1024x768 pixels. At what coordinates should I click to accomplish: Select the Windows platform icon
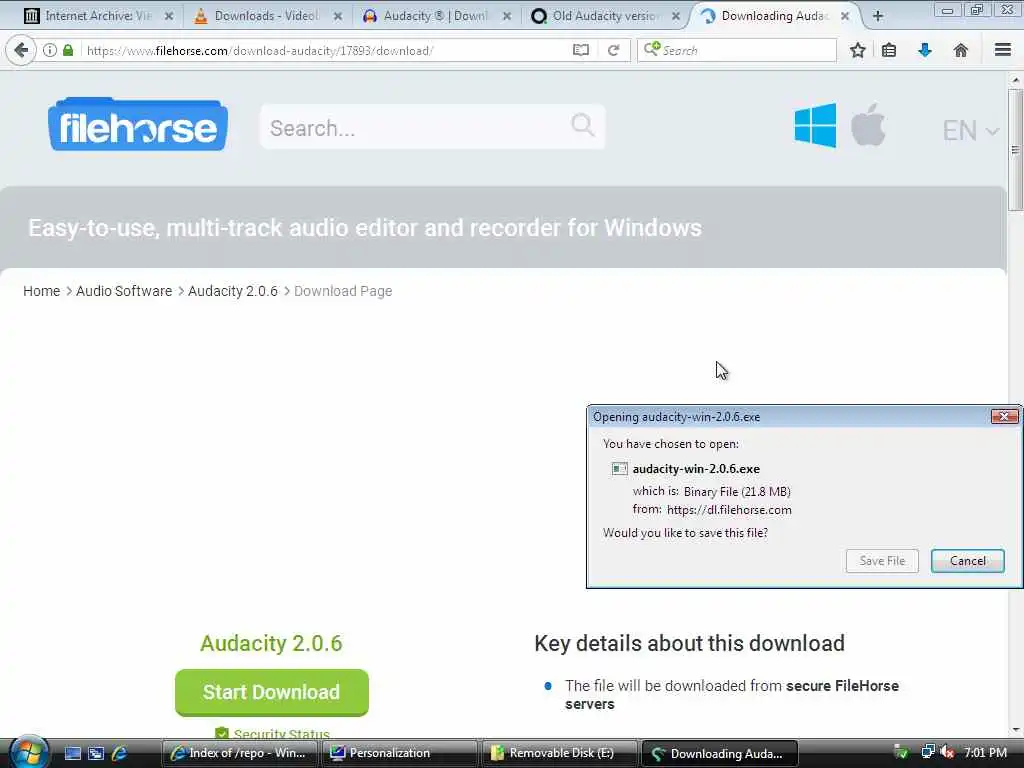click(x=815, y=125)
